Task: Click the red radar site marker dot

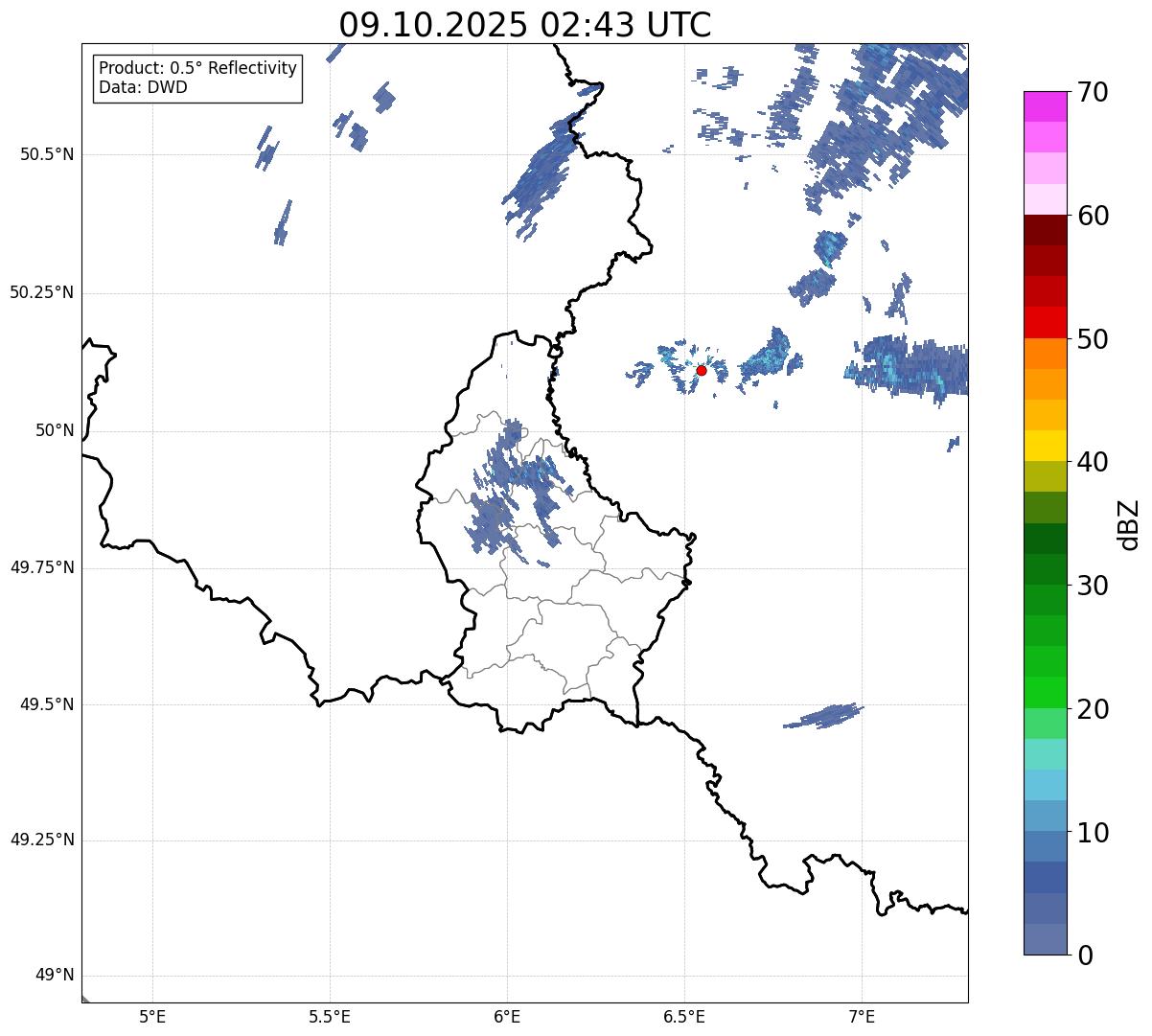Action: (x=702, y=370)
